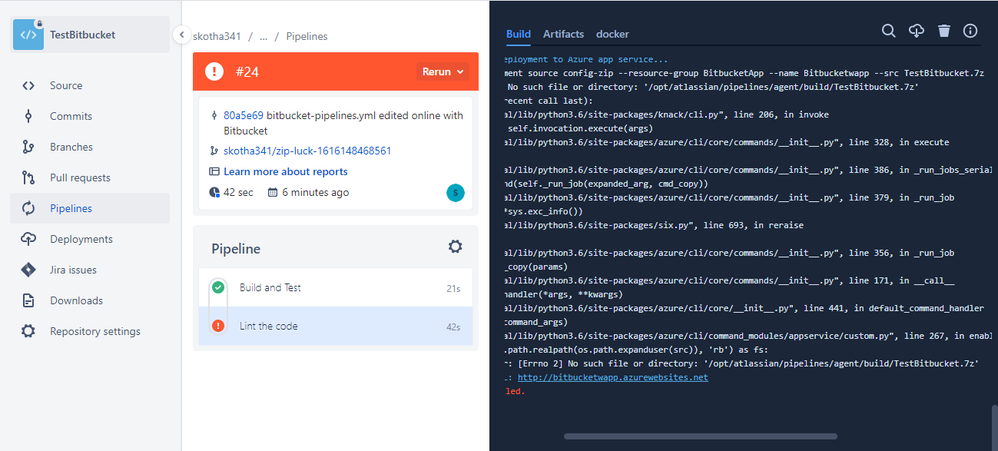Click the reports icon beside Learn more
Image resolution: width=998 pixels, height=451 pixels.
(214, 172)
